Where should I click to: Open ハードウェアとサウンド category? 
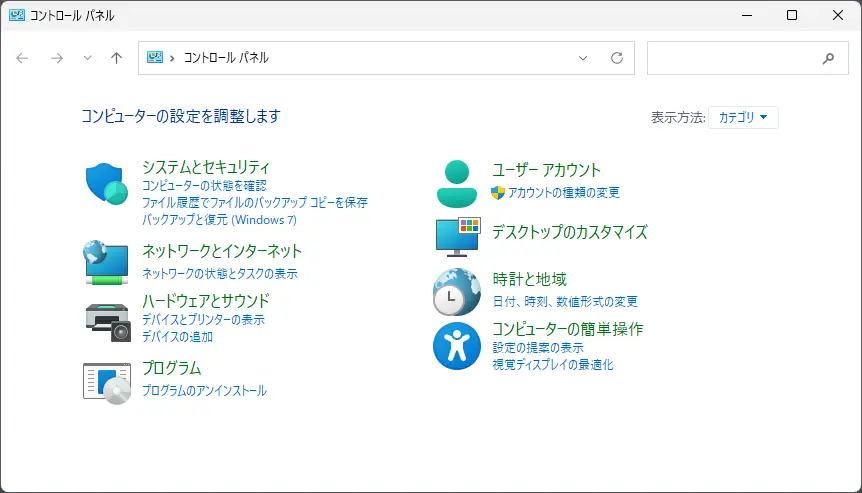pos(206,301)
